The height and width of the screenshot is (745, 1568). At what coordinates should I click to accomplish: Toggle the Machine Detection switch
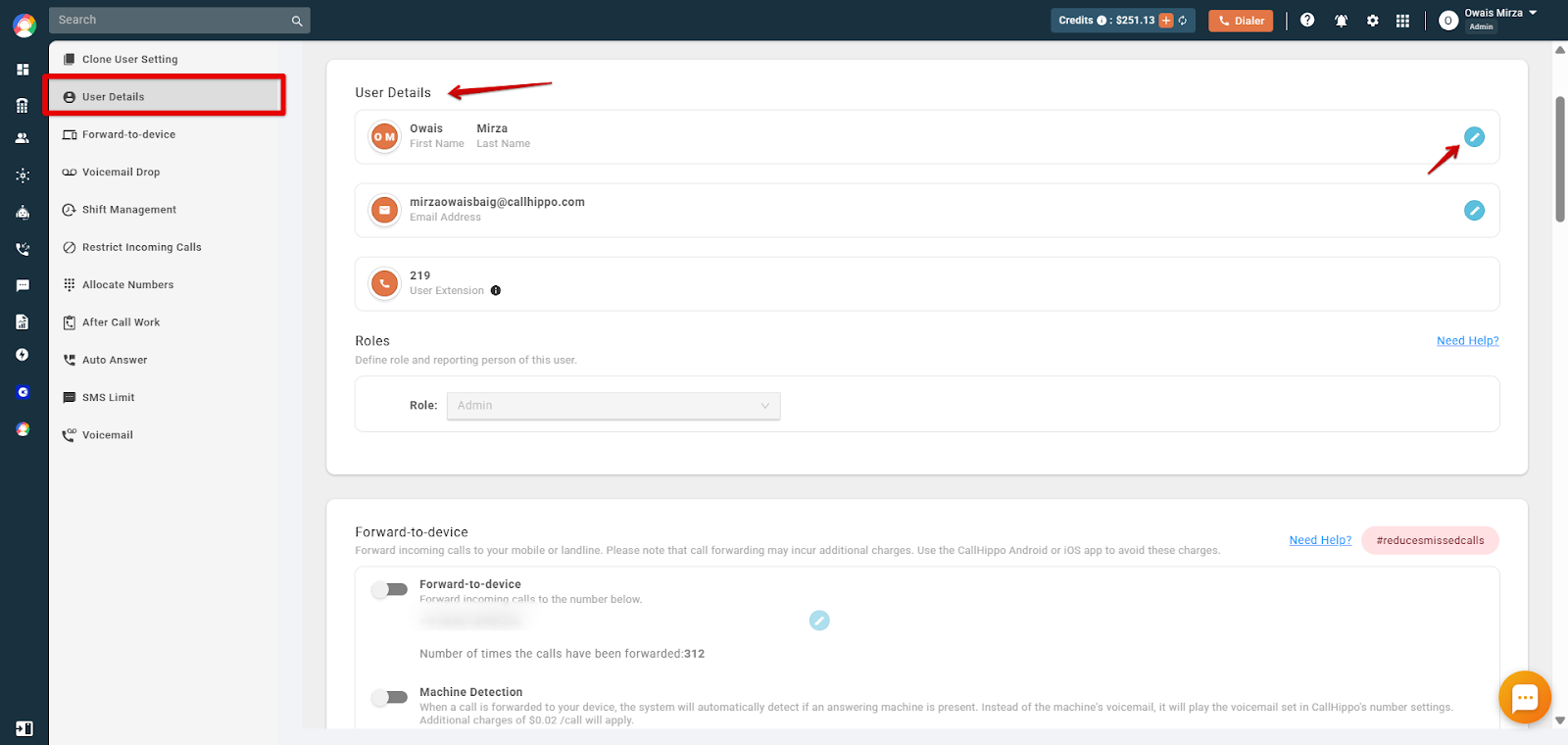click(389, 697)
